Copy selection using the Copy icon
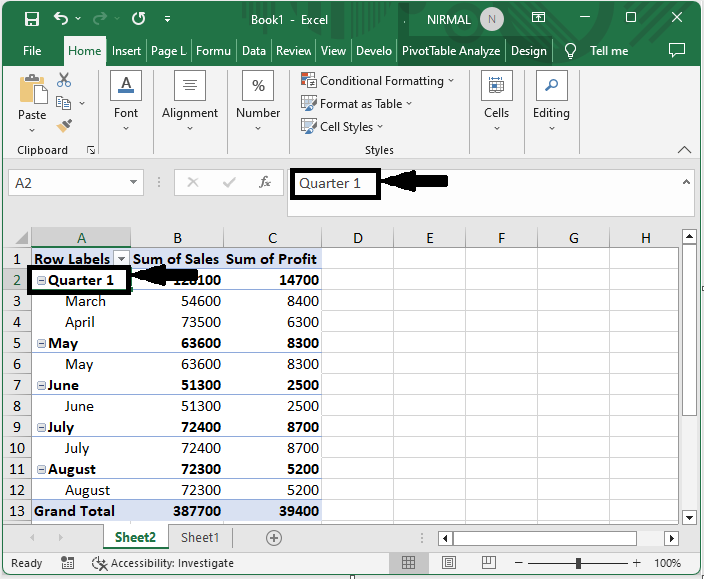This screenshot has height=579, width=704. 63,103
